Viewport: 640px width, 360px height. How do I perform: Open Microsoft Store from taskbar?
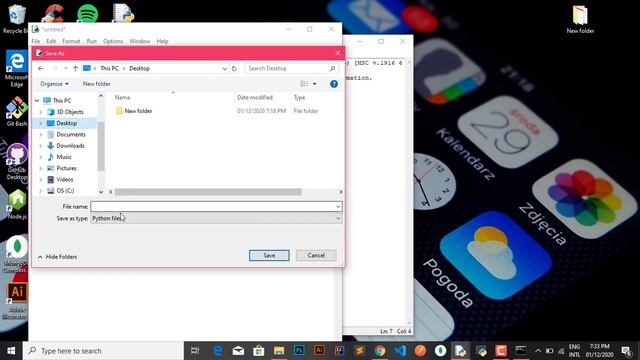pyautogui.click(x=258, y=351)
